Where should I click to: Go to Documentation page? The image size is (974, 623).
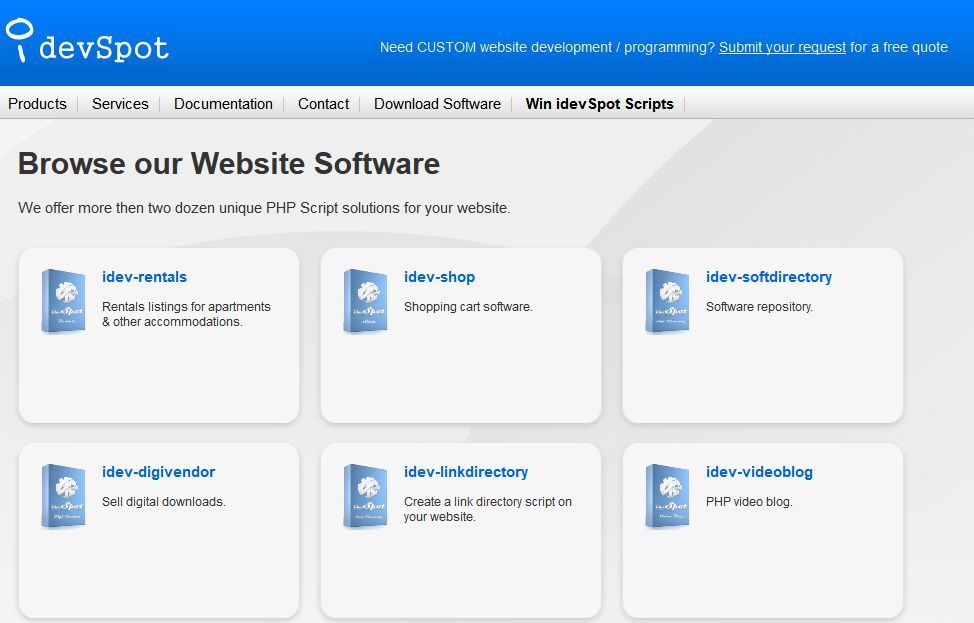(x=223, y=104)
